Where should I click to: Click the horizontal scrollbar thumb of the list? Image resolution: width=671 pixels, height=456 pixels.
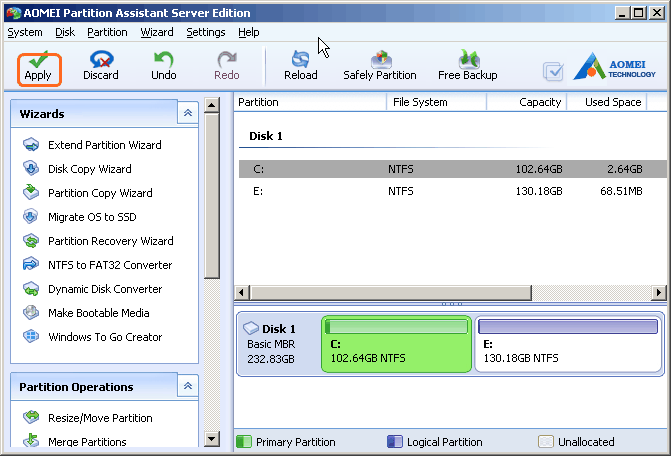pyautogui.click(x=391, y=293)
